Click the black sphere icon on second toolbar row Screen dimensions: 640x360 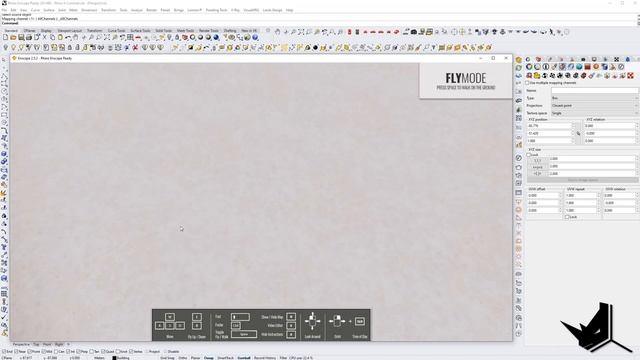(x=315, y=48)
